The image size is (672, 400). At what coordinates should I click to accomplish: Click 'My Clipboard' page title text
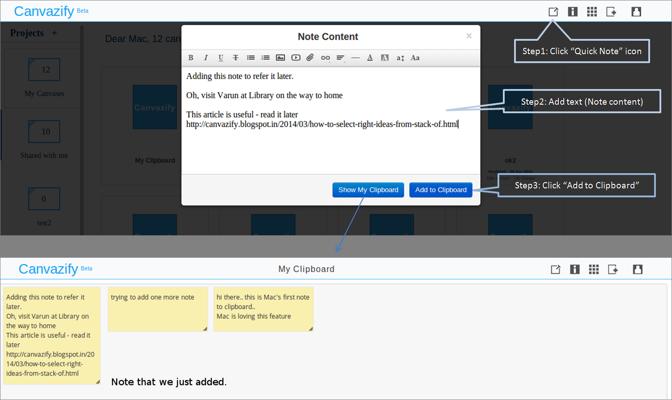(306, 269)
